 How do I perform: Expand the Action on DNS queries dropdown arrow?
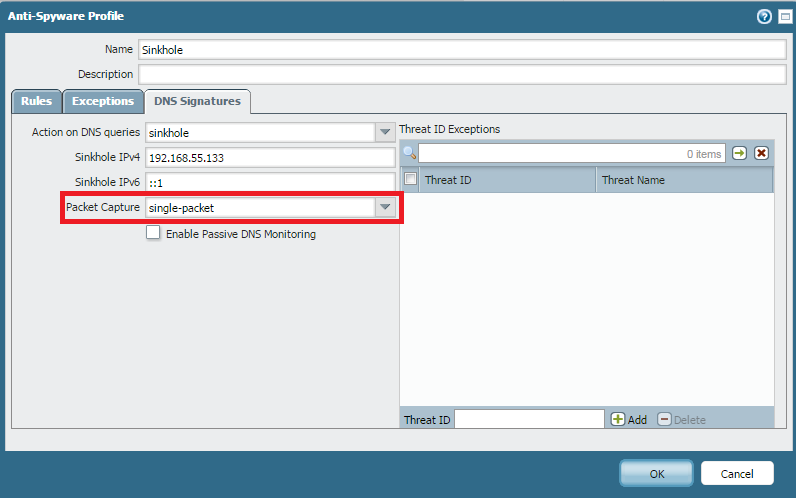click(x=385, y=132)
